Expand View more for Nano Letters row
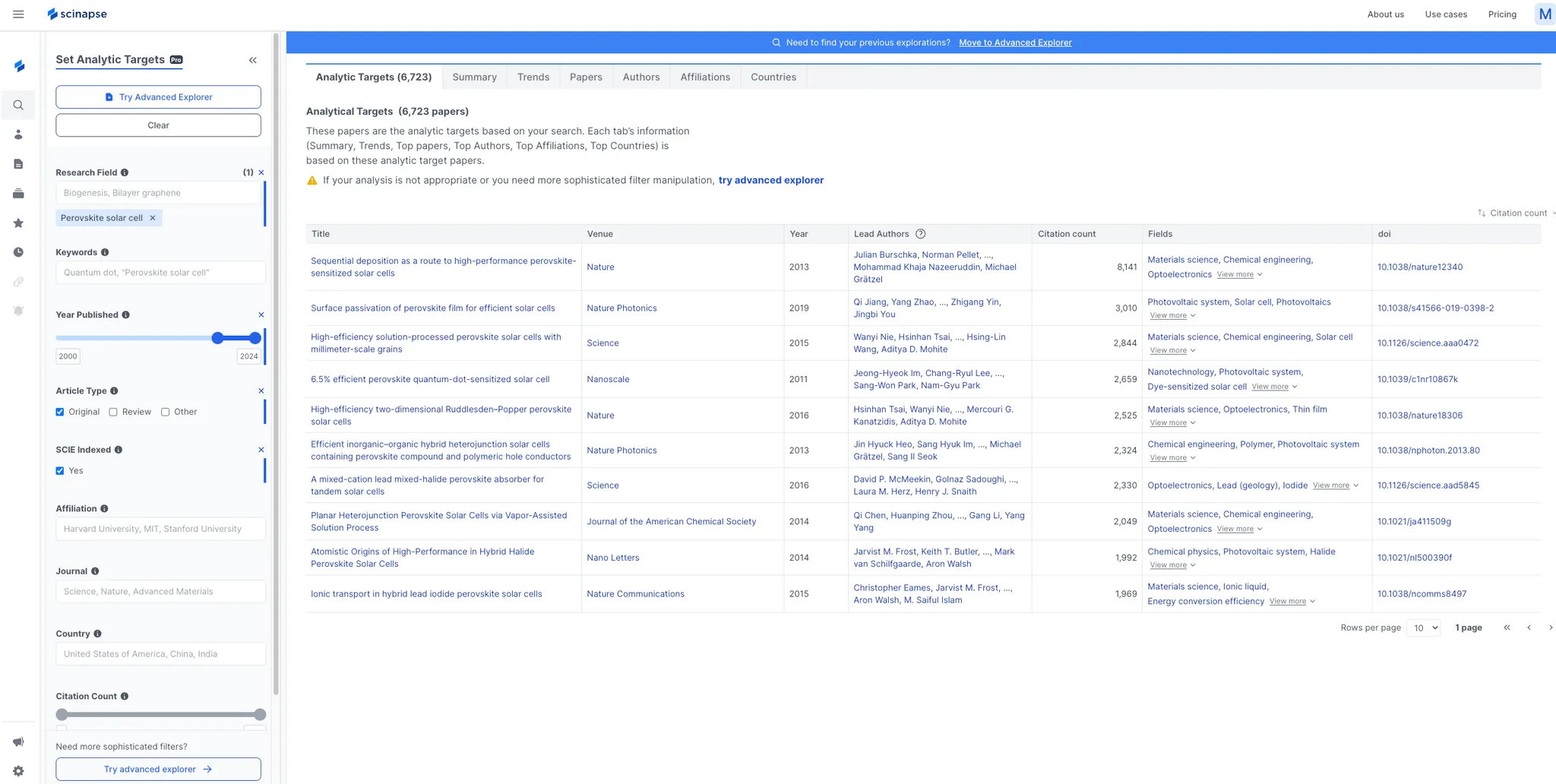The height and width of the screenshot is (784, 1556). 1173,566
